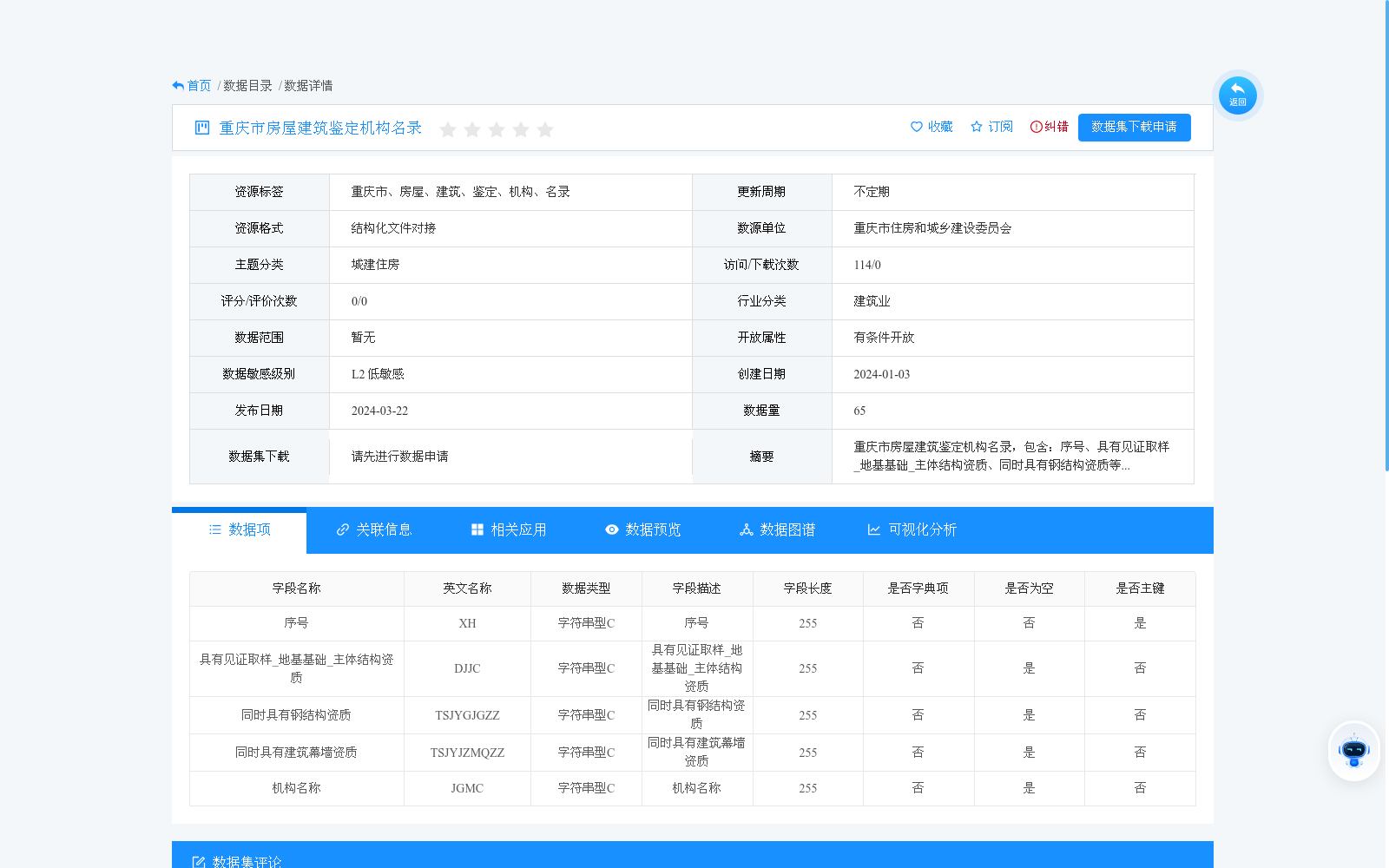
Task: Open the 相关应用 tab
Action: (x=508, y=529)
